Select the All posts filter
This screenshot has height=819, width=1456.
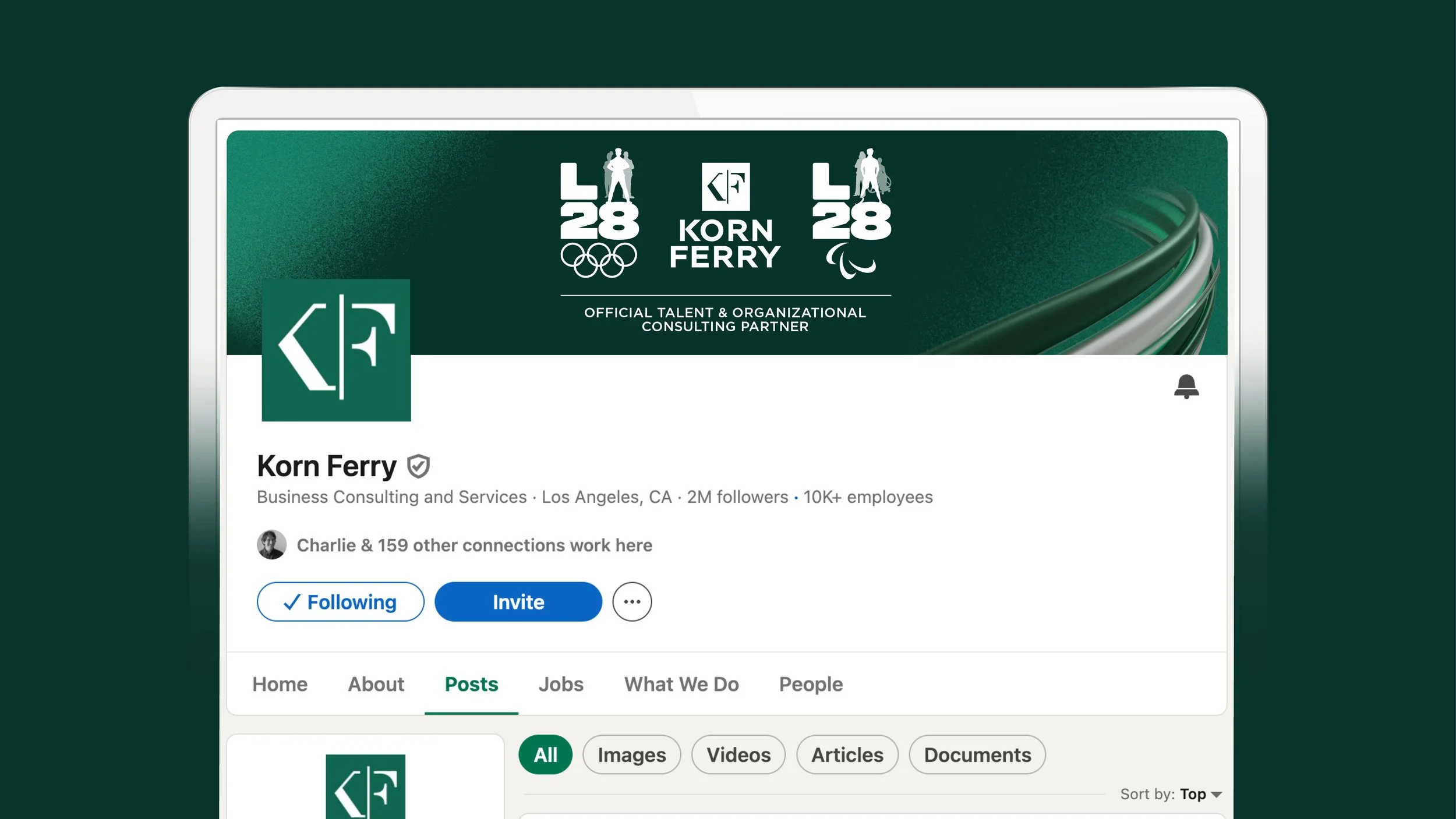click(545, 755)
